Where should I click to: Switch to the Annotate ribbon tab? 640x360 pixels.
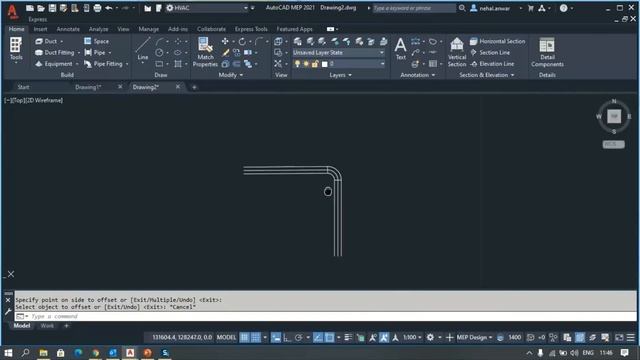pos(68,29)
